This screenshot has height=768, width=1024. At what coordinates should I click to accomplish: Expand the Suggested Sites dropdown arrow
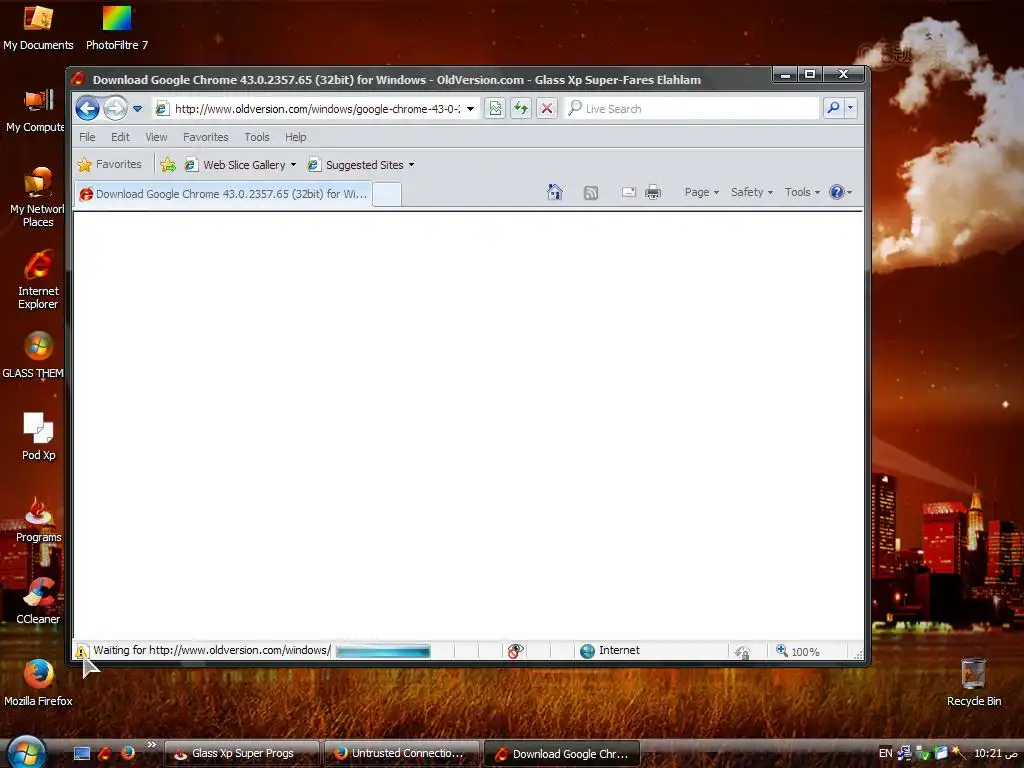click(x=411, y=165)
